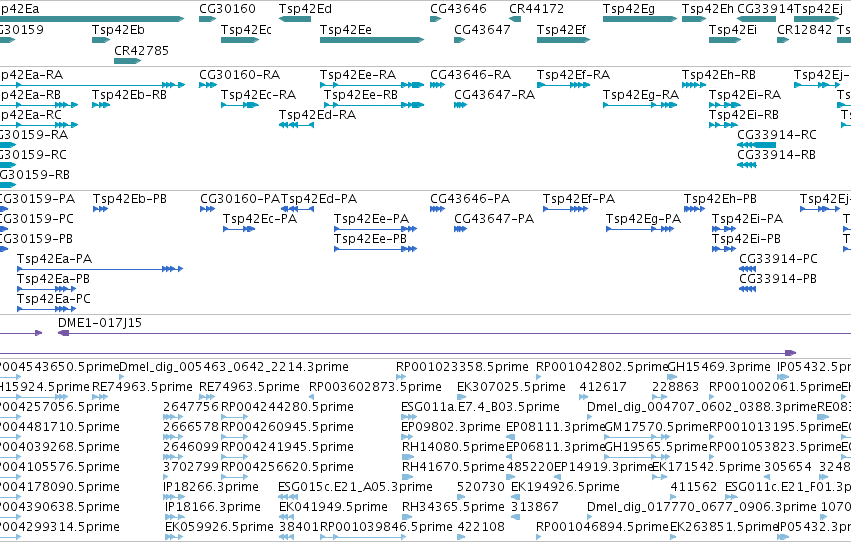Viewport: 851px width, 542px height.
Task: Select transcript Tsp42Eb-RB
Action: [129, 94]
